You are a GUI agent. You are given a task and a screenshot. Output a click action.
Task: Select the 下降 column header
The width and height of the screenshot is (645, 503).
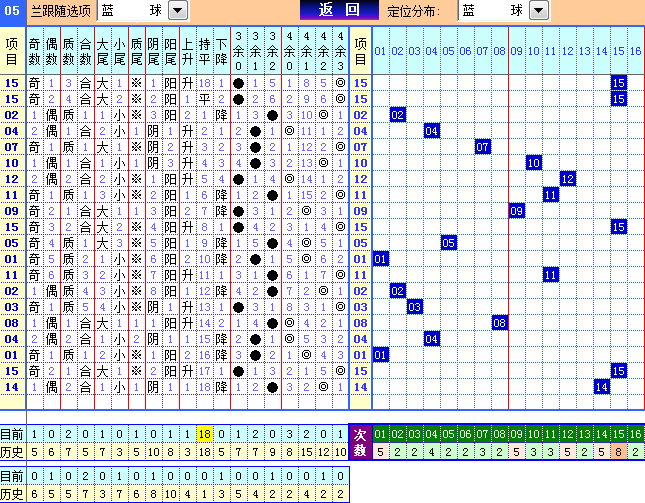[222, 51]
